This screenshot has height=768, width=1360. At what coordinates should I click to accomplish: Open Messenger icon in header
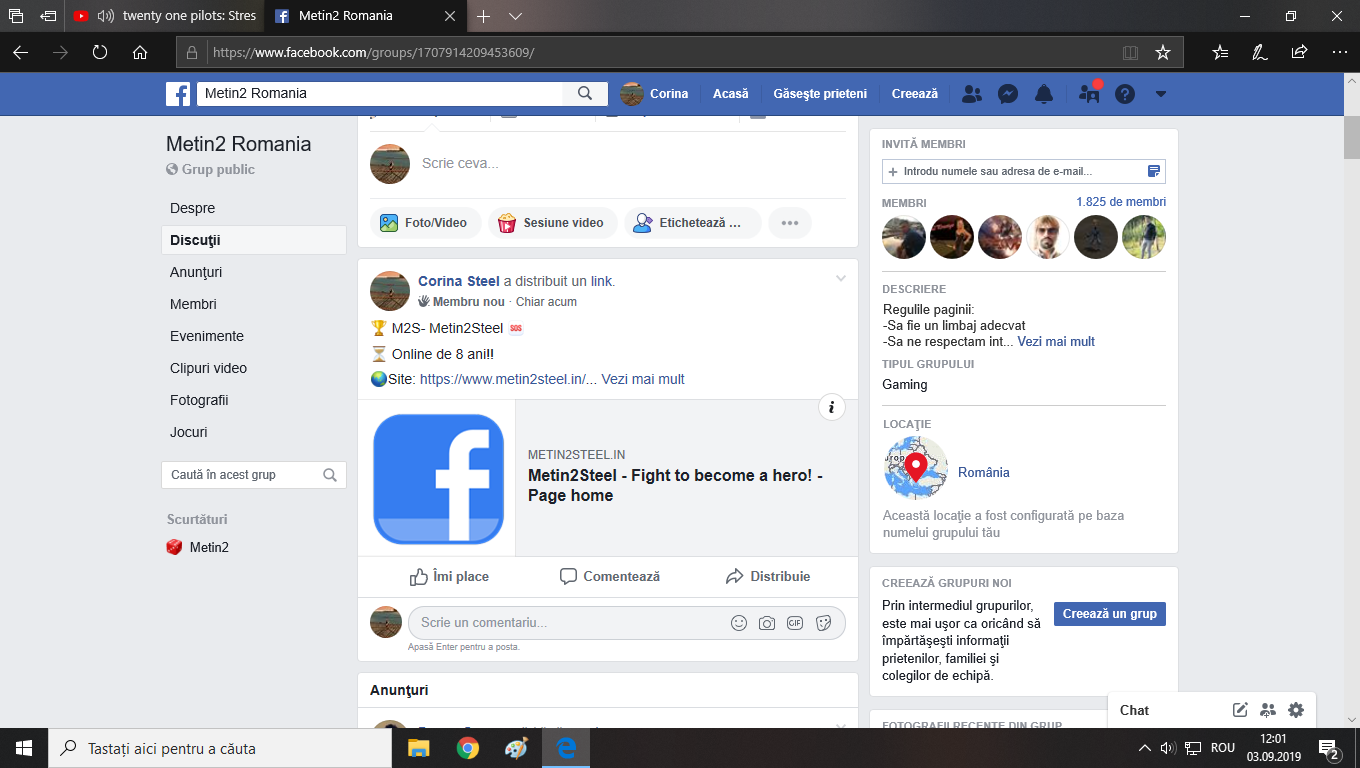point(1008,94)
